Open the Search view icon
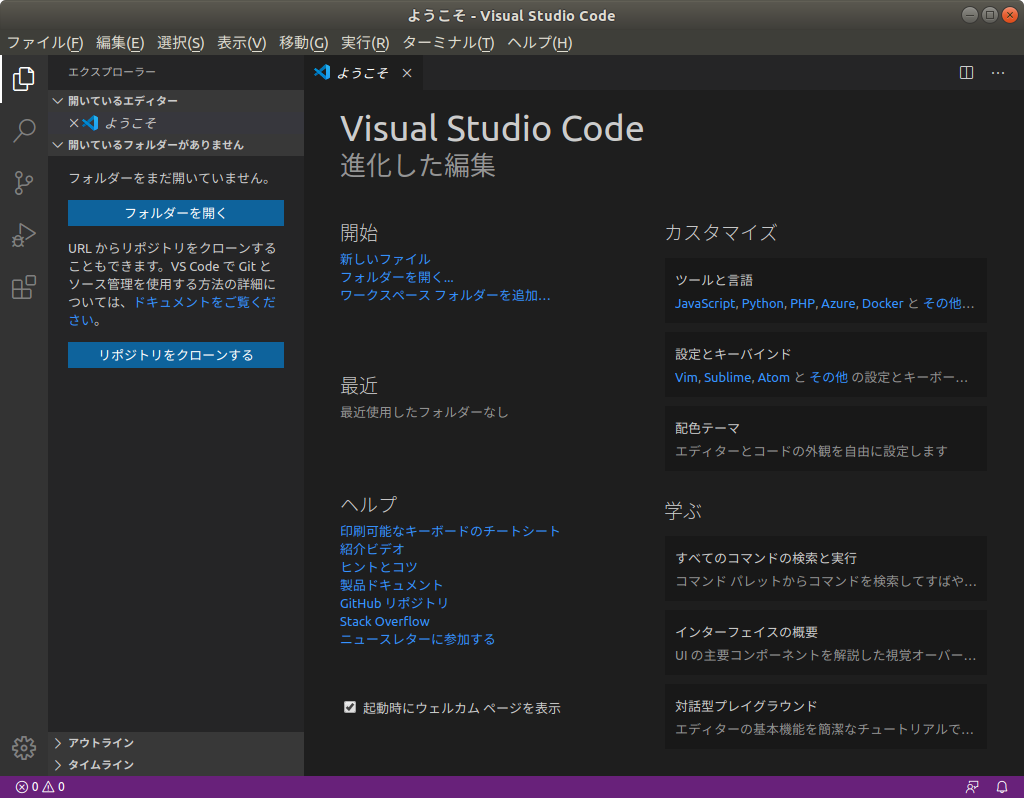Screen dimensions: 1024x798 pos(24,131)
